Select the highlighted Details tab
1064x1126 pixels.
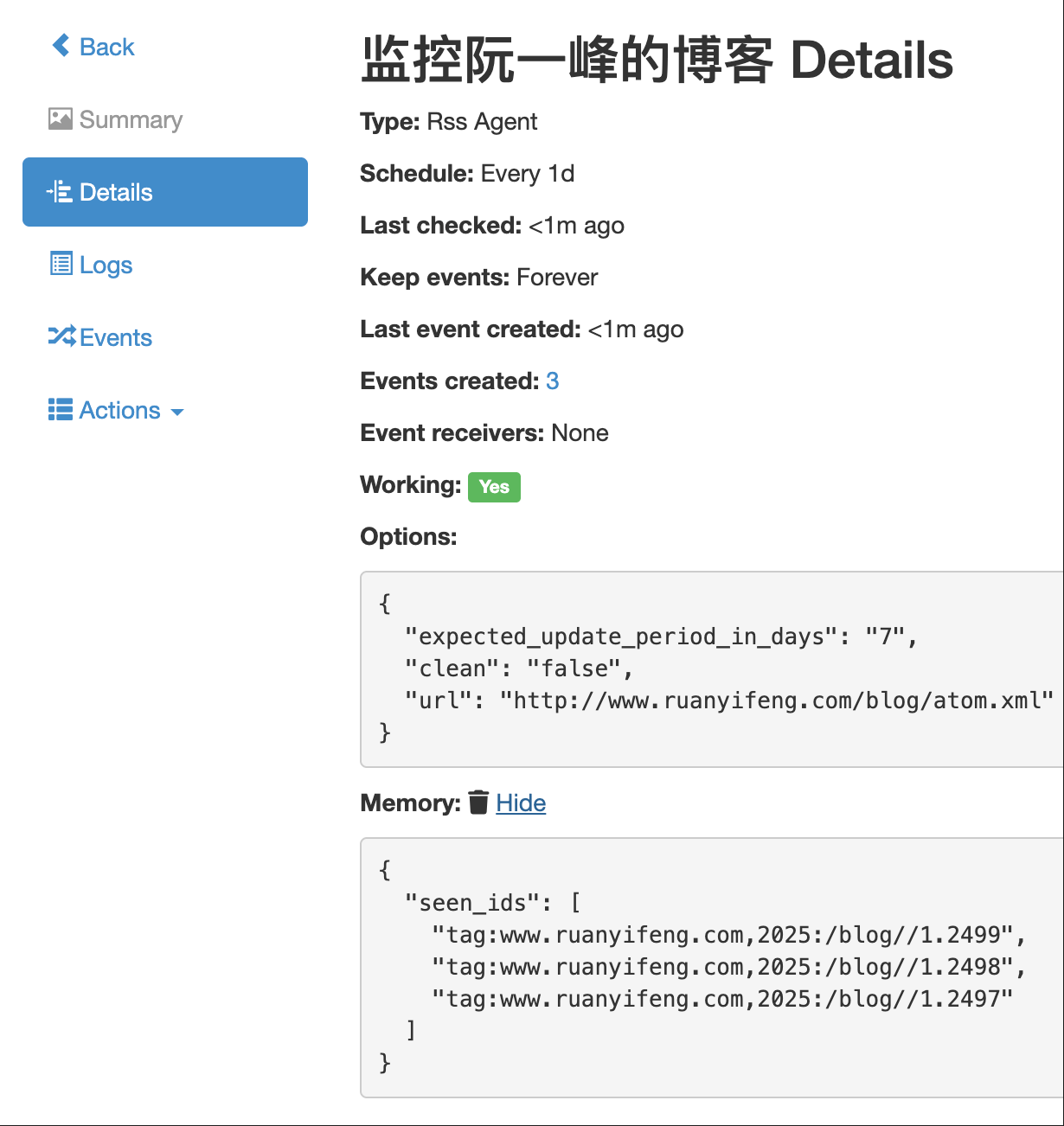(165, 192)
